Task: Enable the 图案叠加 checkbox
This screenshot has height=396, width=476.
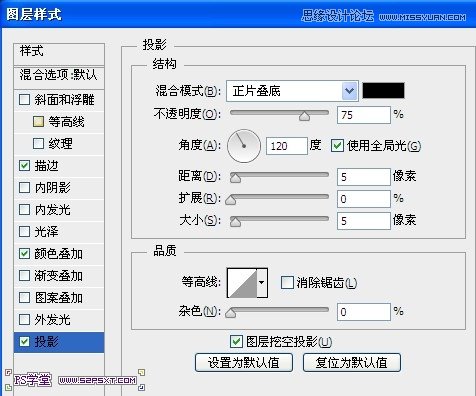Action: coord(24,298)
